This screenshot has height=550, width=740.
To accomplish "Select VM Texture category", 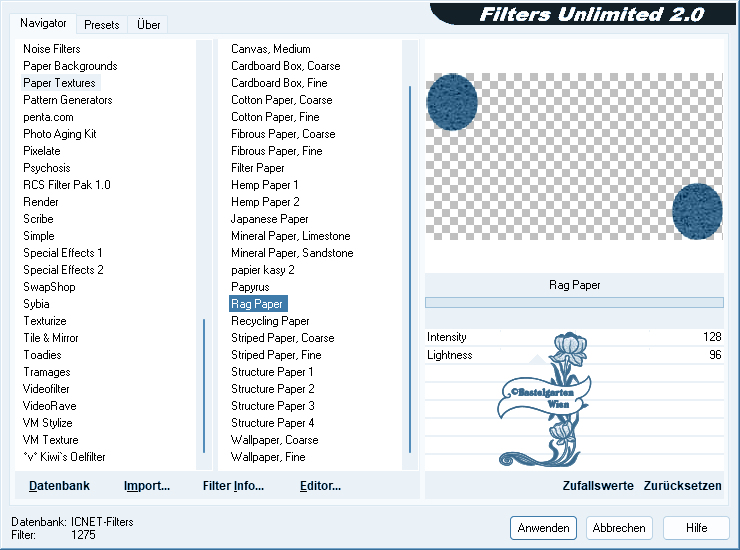I will (50, 440).
